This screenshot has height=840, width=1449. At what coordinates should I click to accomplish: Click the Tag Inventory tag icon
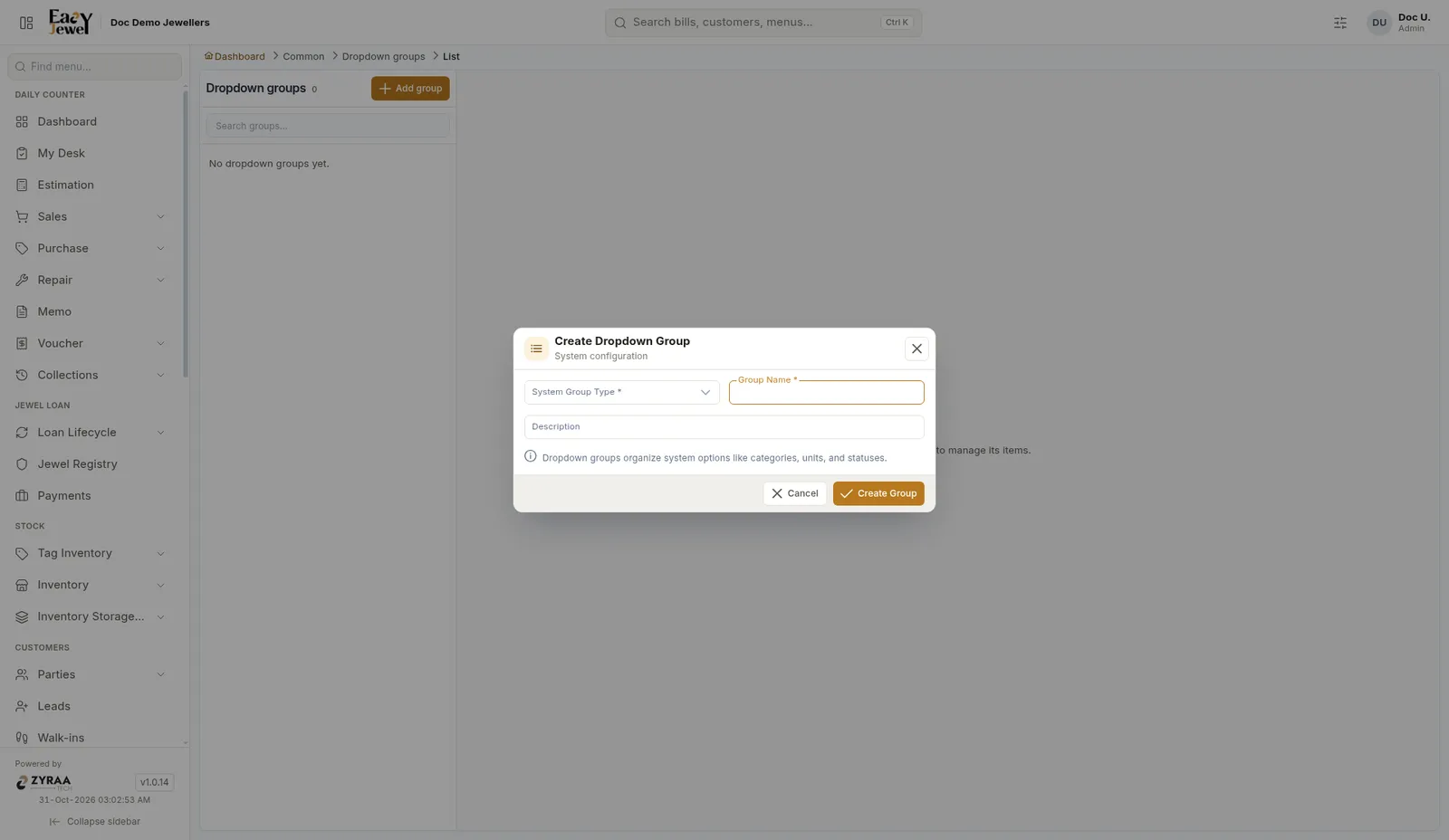pos(22,553)
